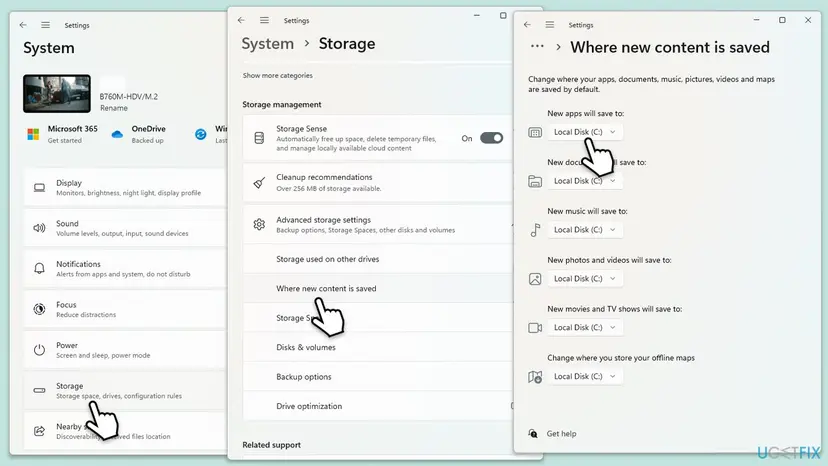Click the Nearby sharing icon

[40, 431]
